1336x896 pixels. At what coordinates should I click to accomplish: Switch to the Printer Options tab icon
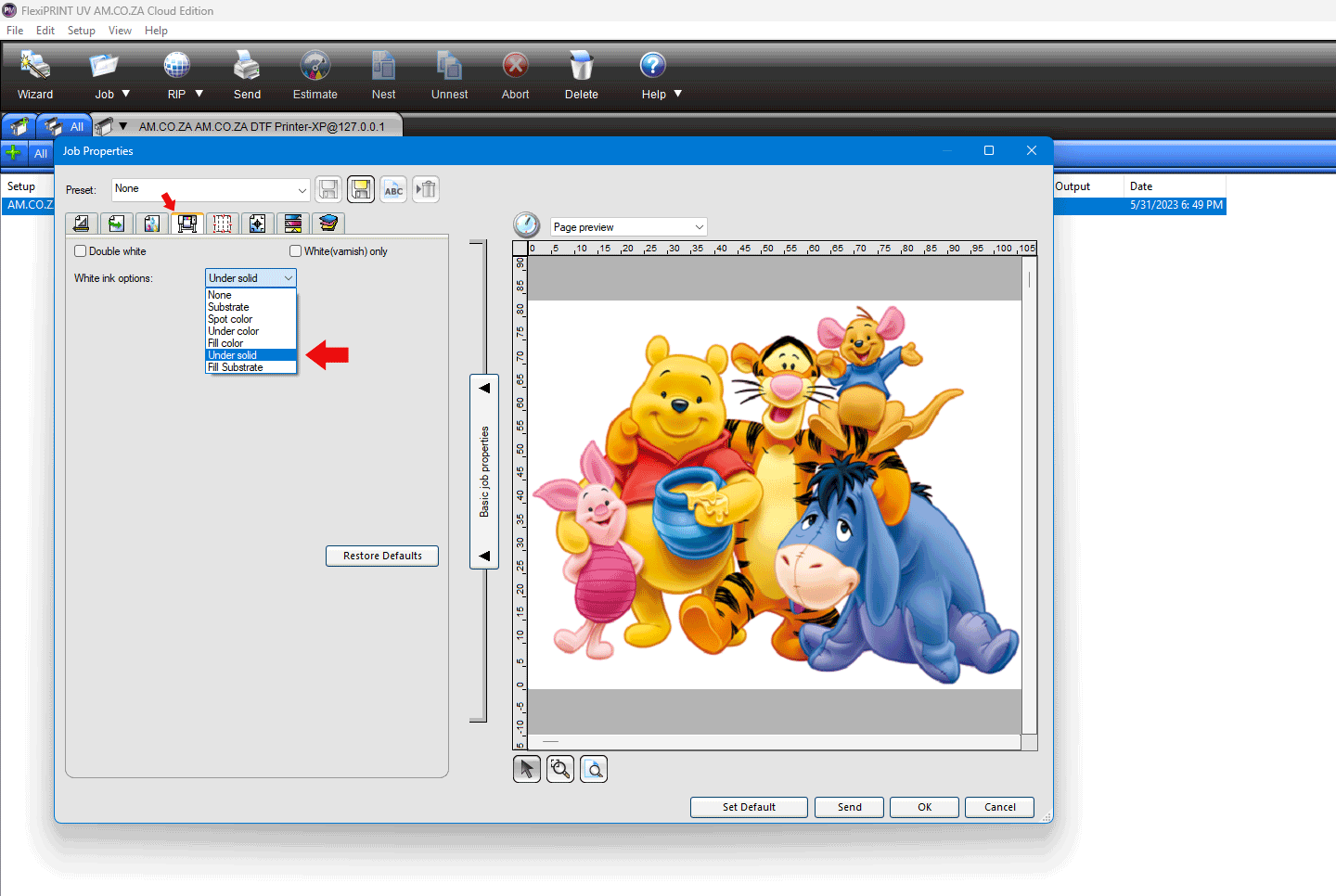pos(186,223)
